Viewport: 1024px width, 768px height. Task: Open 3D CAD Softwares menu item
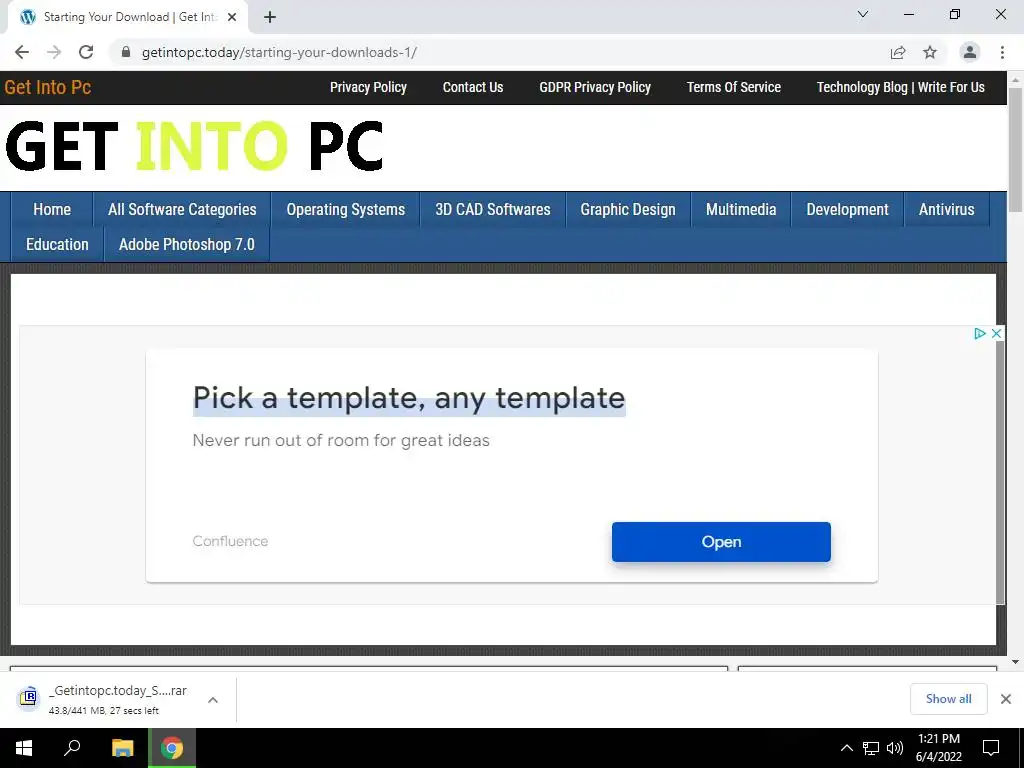click(x=492, y=210)
